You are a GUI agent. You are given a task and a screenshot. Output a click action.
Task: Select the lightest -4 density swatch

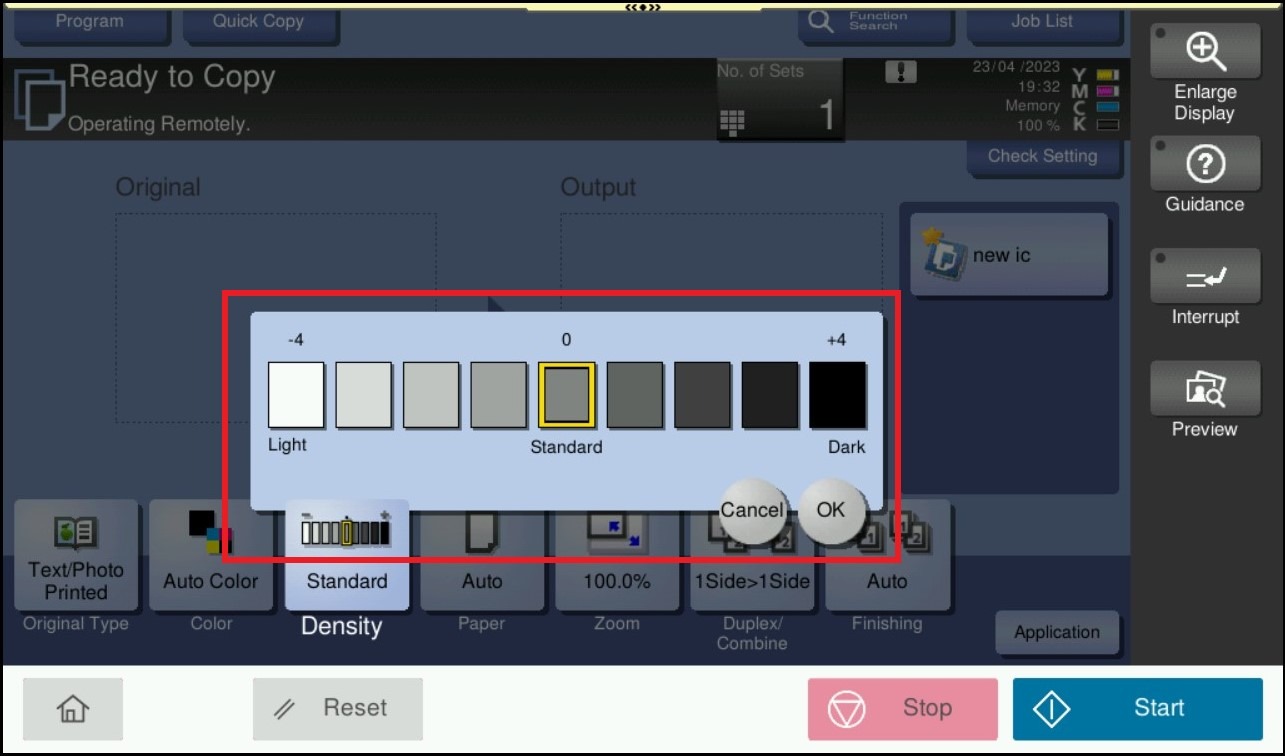[x=296, y=395]
